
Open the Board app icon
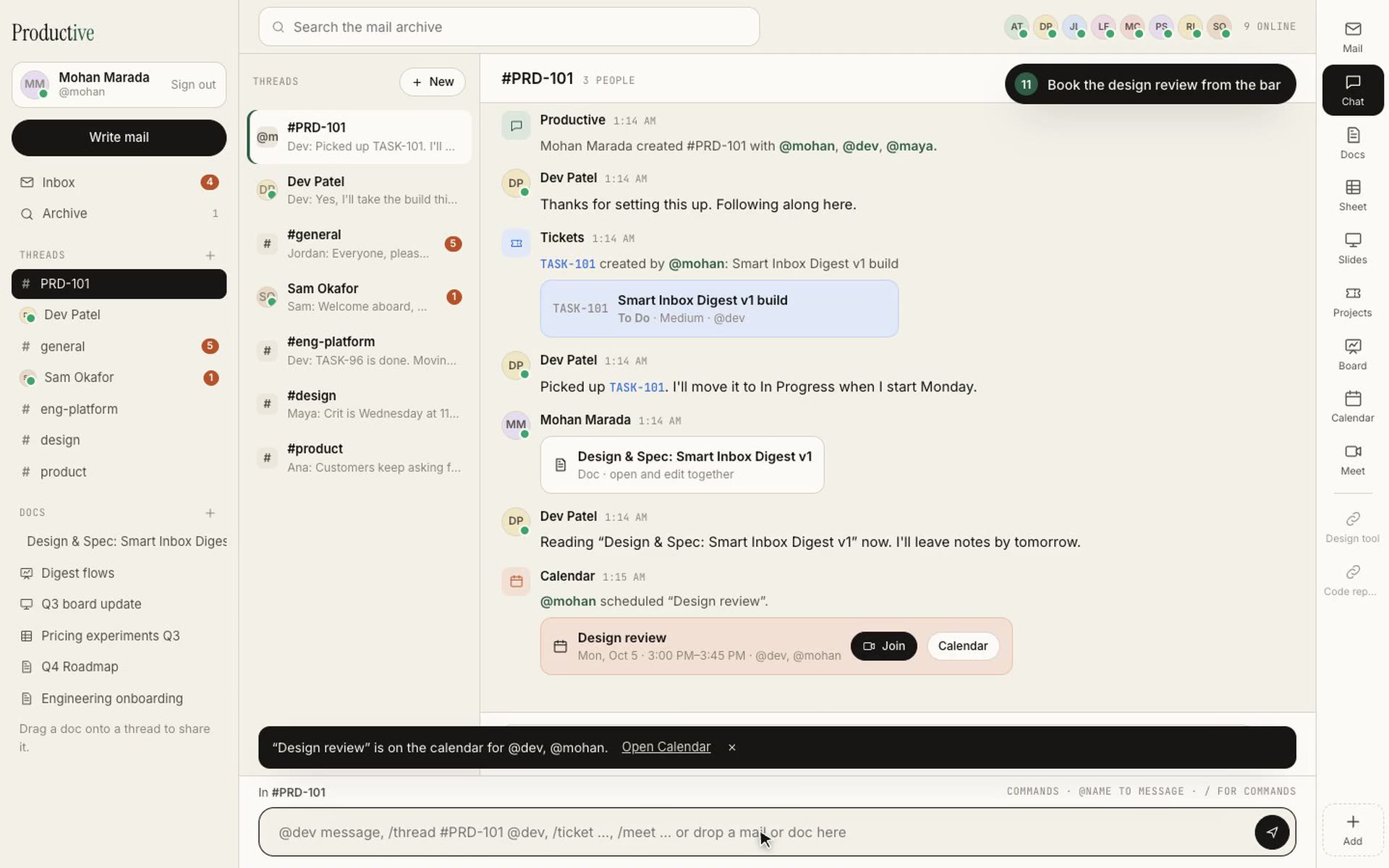tap(1352, 354)
